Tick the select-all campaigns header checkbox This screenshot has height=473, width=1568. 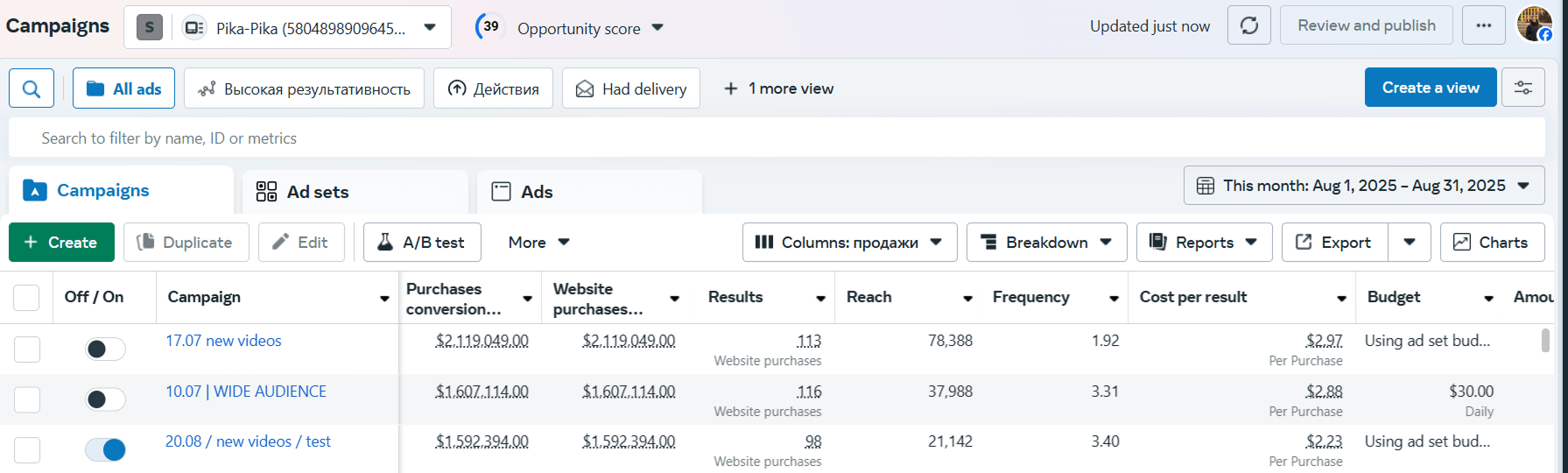(26, 298)
